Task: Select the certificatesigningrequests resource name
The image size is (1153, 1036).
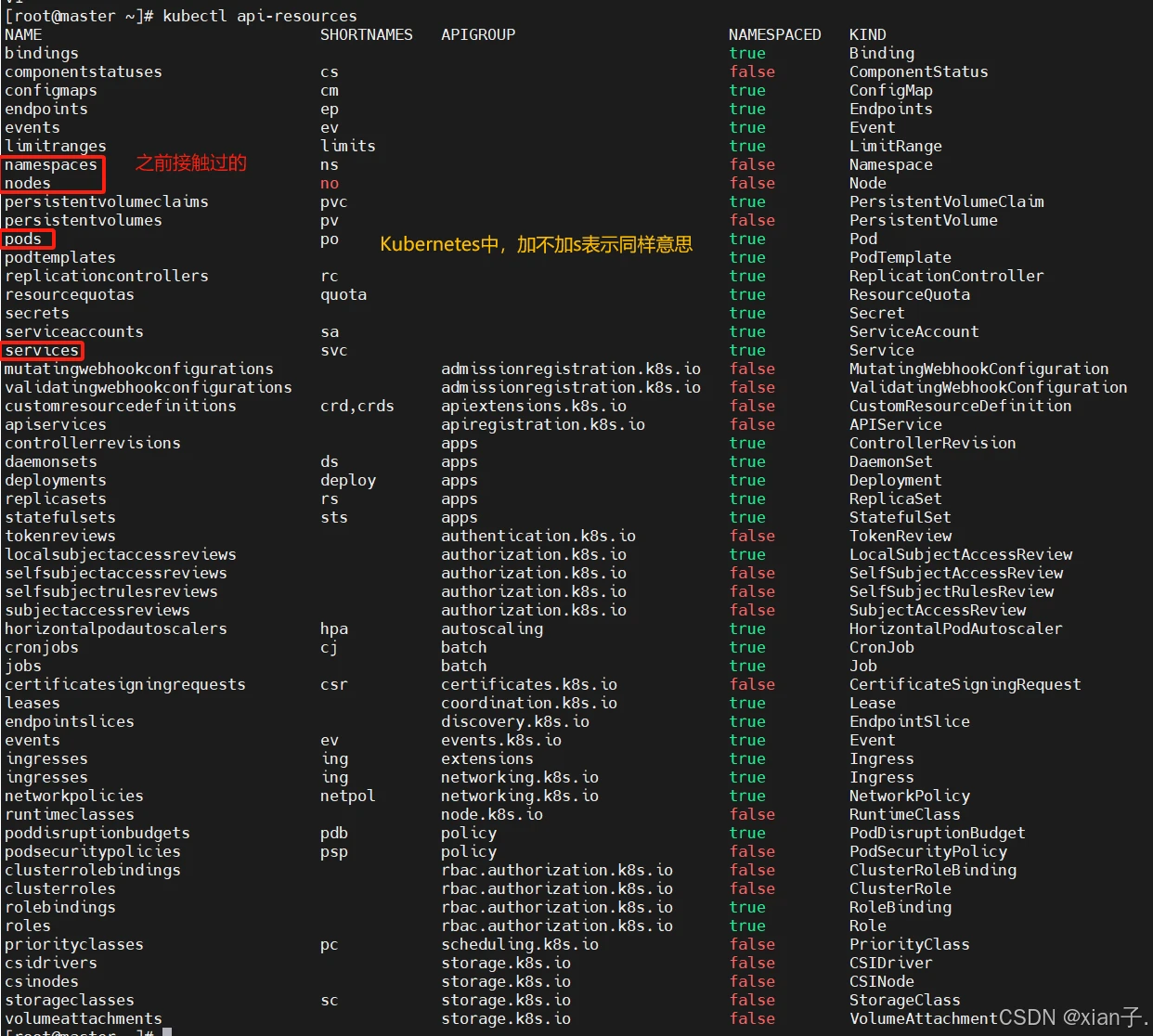Action: click(x=125, y=685)
